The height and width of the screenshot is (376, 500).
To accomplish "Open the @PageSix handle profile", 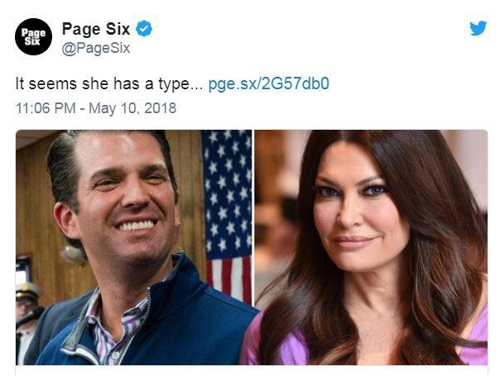I will pos(96,48).
